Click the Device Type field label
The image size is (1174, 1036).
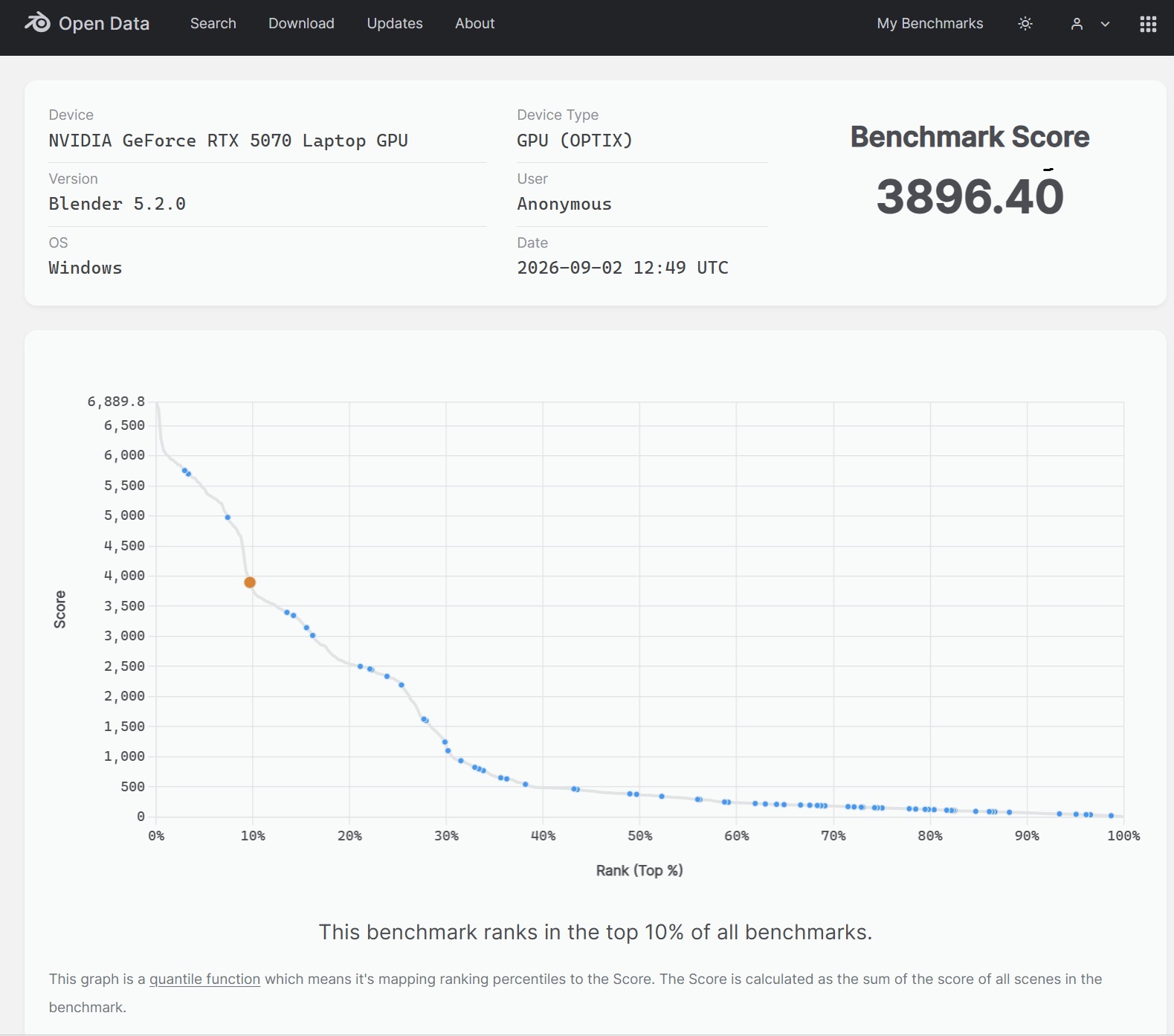[x=558, y=115]
